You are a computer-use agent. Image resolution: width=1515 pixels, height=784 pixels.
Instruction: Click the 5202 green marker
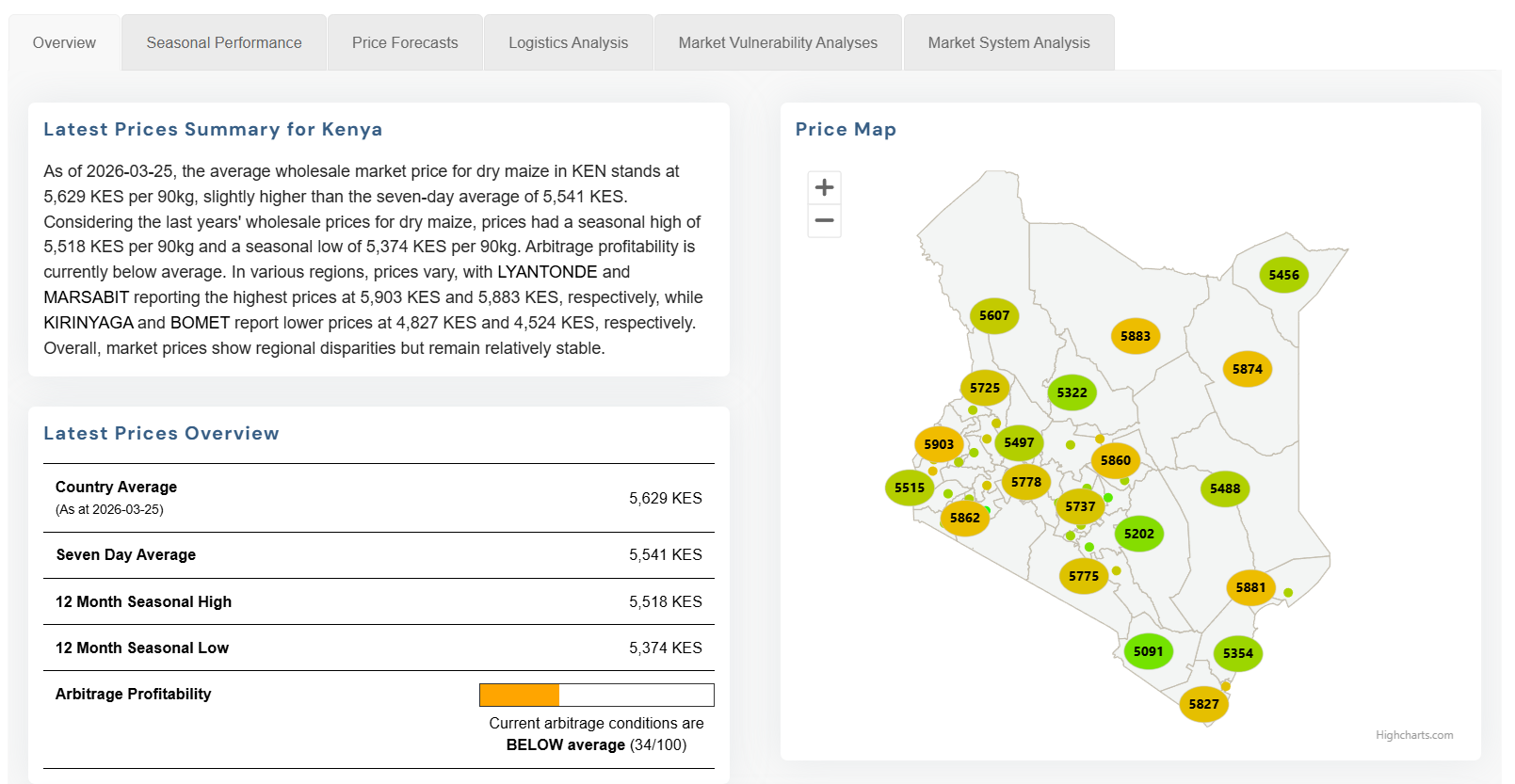point(1138,534)
